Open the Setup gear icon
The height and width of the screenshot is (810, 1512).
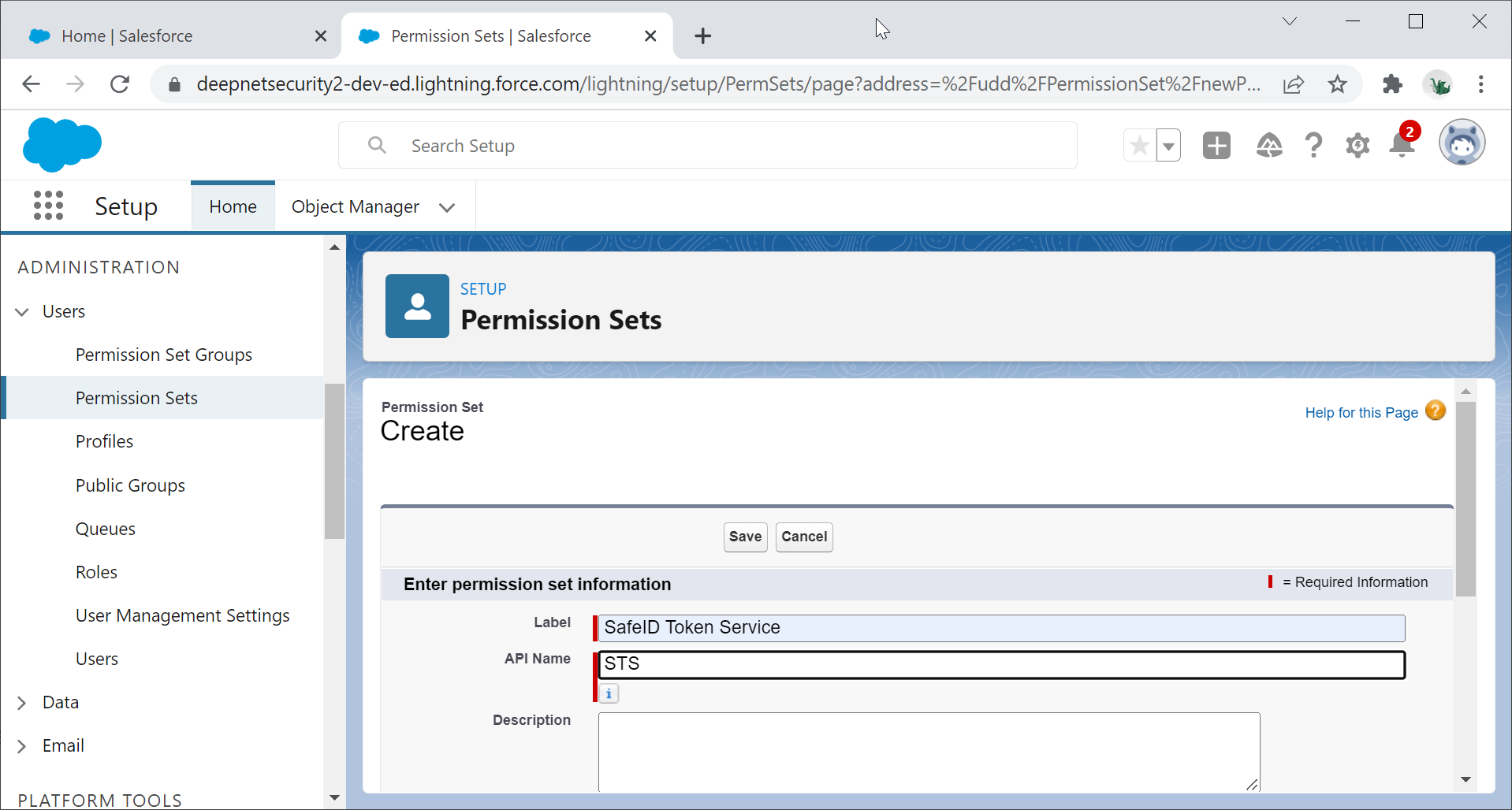[1357, 146]
